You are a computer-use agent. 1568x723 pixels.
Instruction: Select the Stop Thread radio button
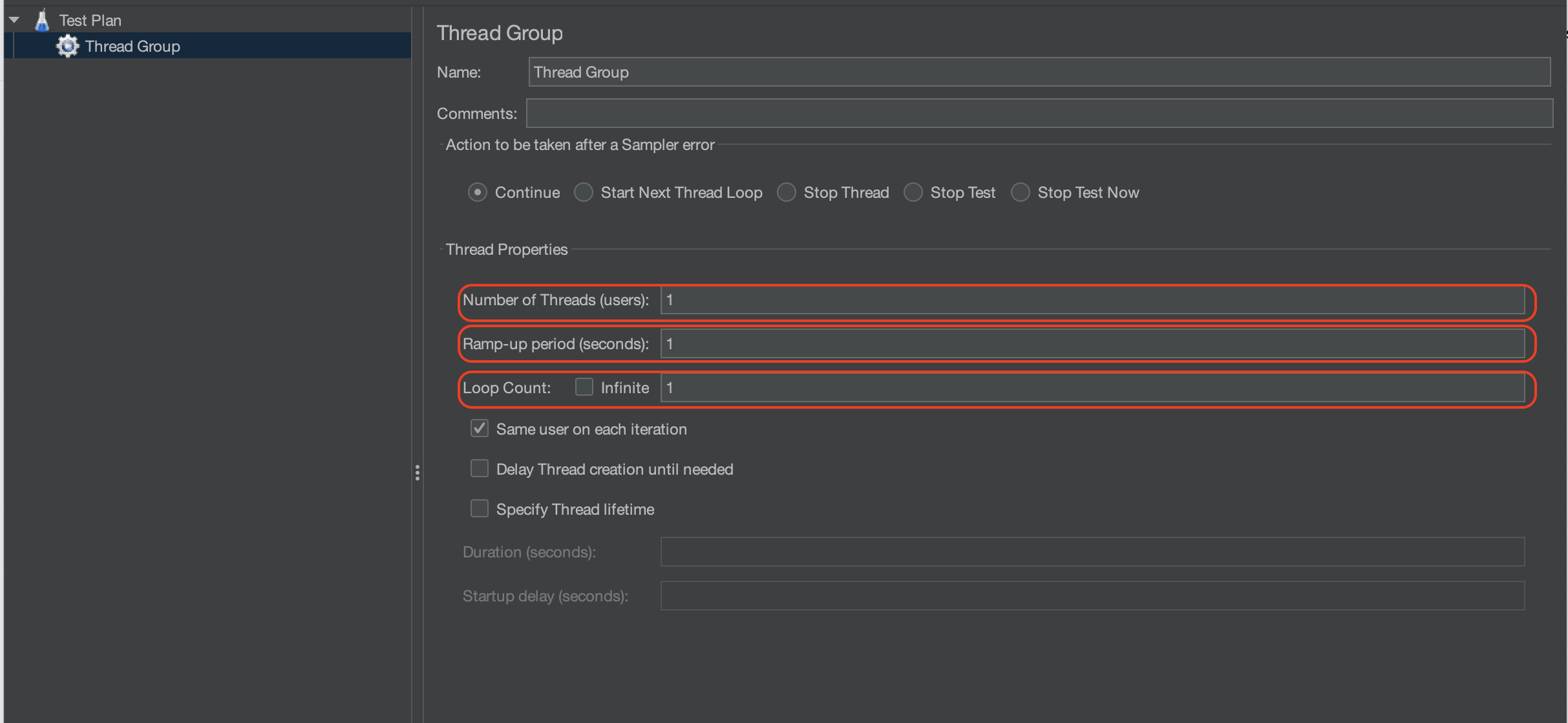point(787,193)
